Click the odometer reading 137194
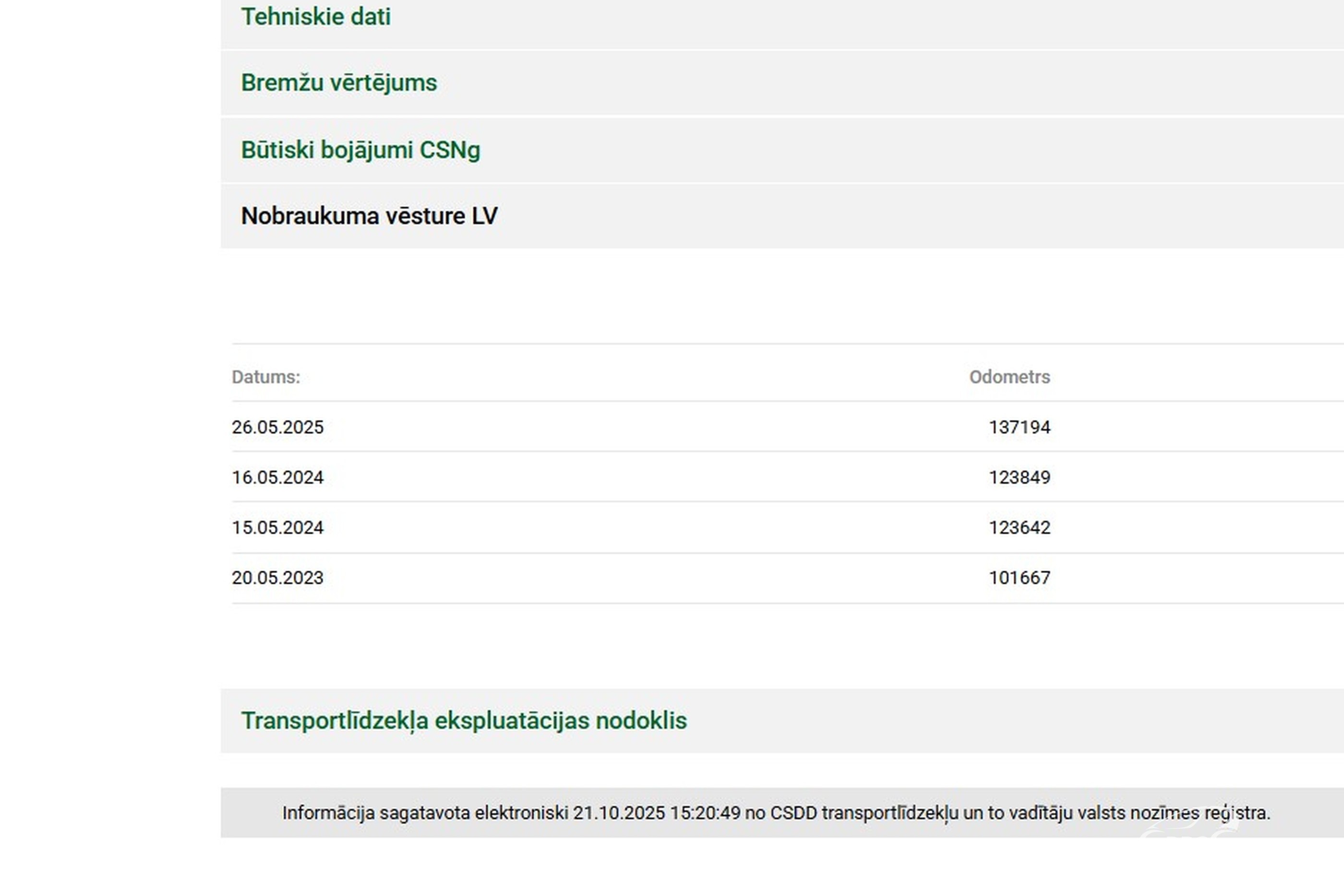 (x=1020, y=428)
